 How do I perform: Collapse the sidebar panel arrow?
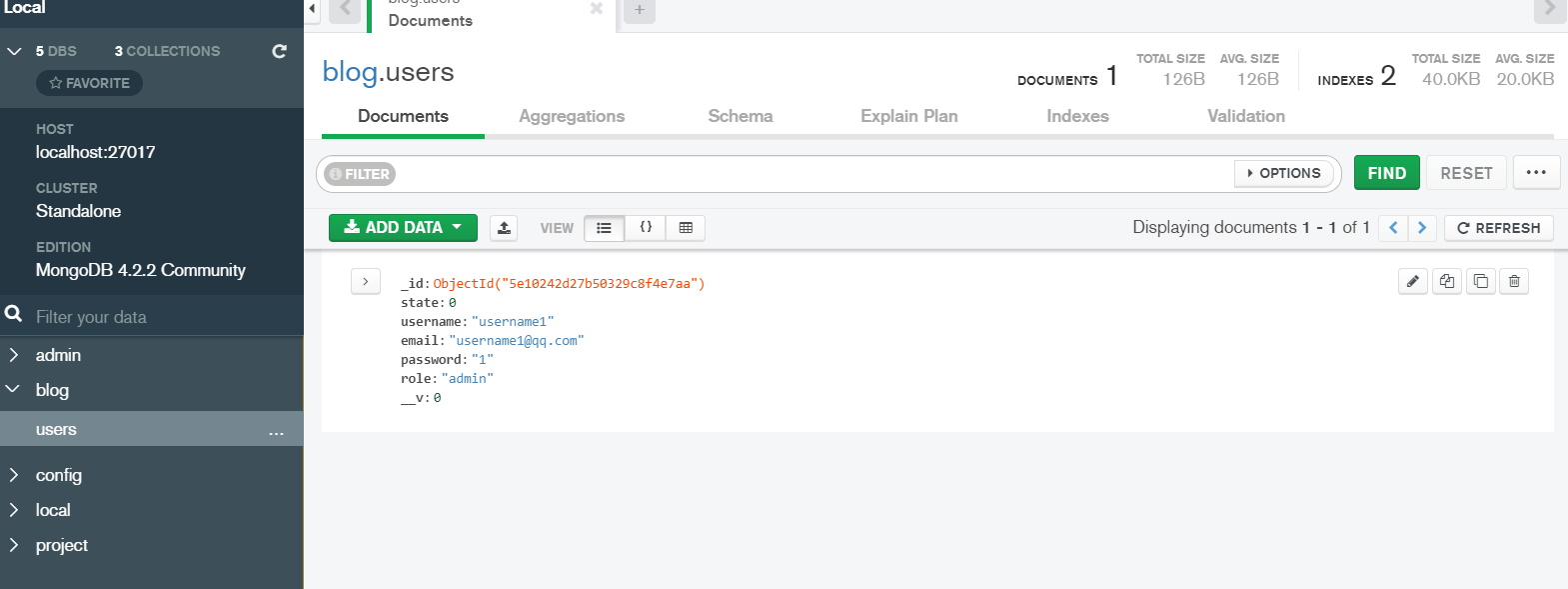click(x=312, y=9)
